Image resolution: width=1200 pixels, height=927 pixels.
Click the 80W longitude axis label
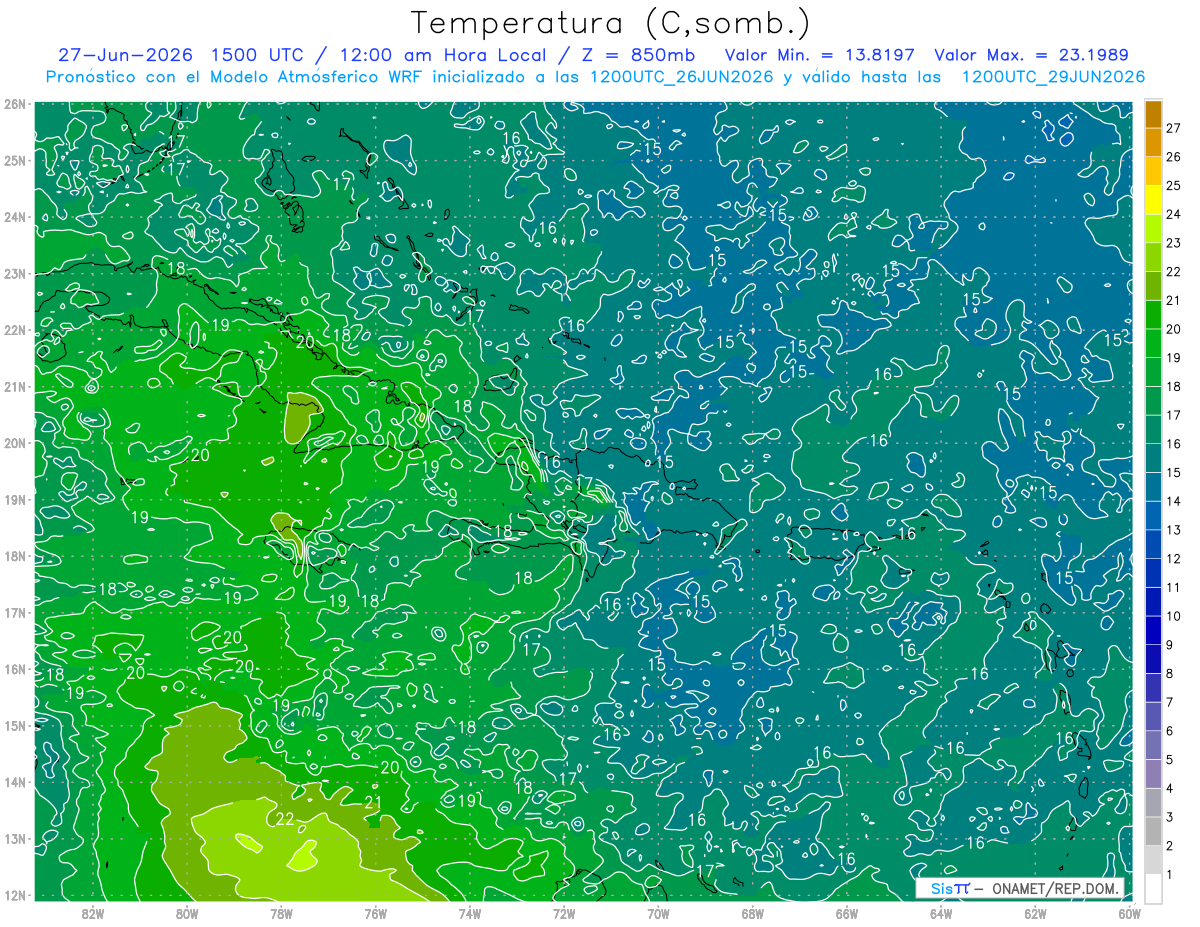coord(187,913)
